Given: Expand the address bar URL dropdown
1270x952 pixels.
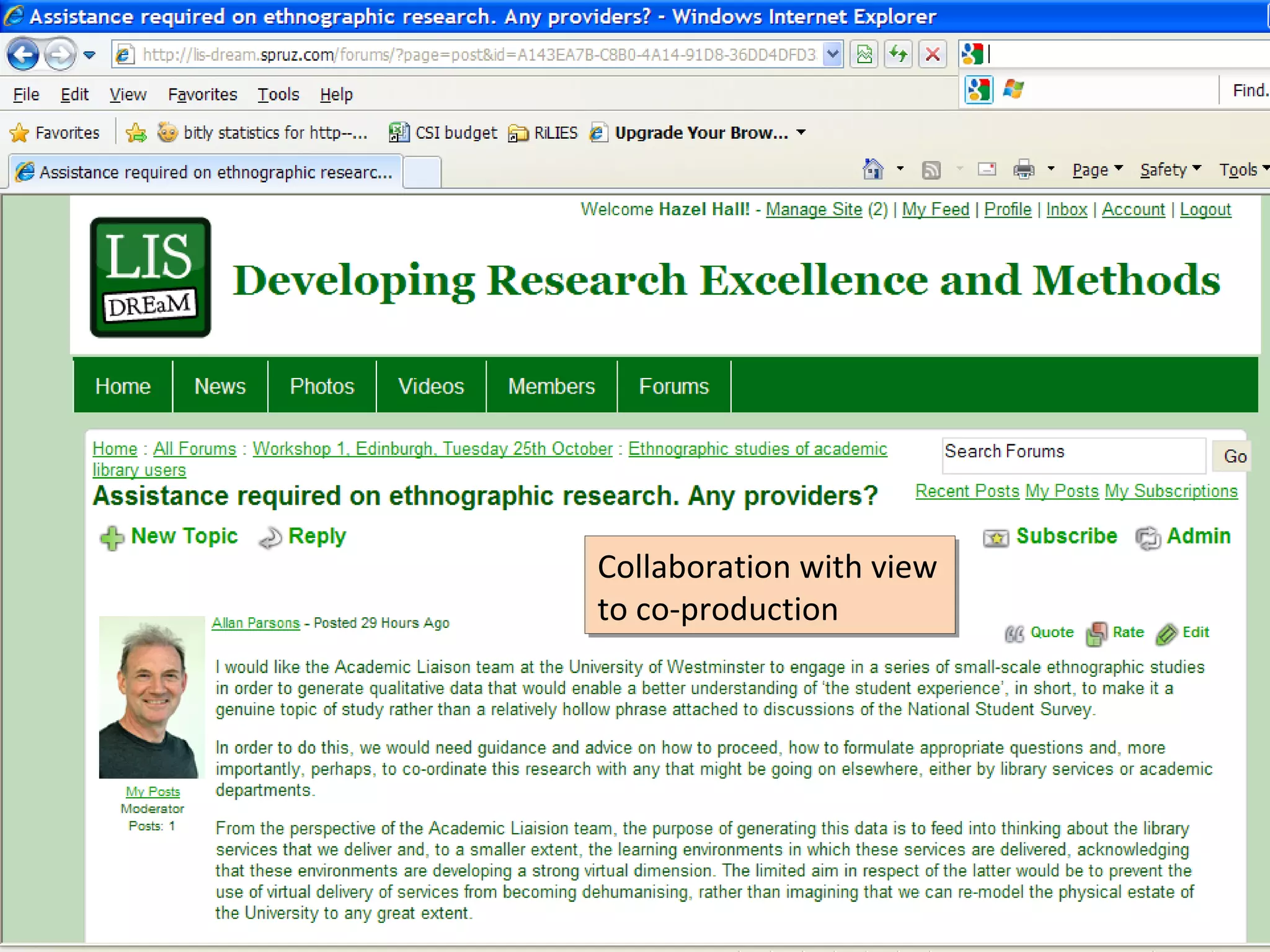Looking at the screenshot, I should pos(833,55).
